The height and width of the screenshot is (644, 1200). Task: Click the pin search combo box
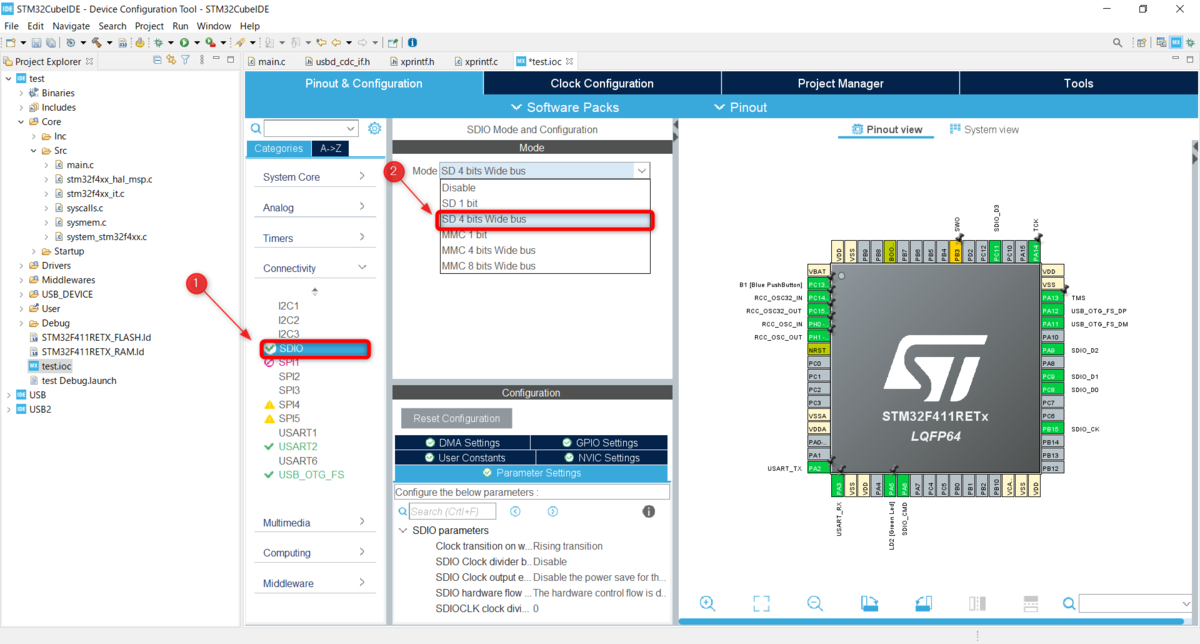click(1136, 603)
